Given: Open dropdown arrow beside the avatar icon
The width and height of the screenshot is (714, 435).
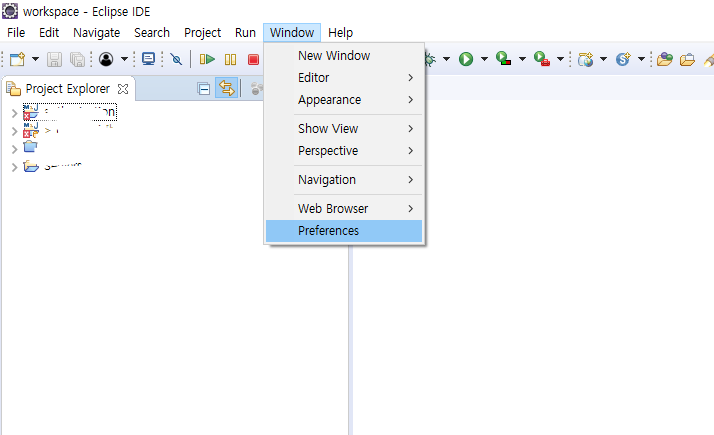Looking at the screenshot, I should 124,59.
